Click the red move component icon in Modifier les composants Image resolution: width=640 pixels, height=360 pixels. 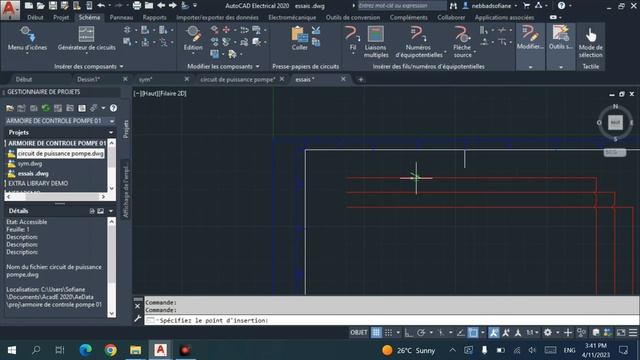pos(226,30)
